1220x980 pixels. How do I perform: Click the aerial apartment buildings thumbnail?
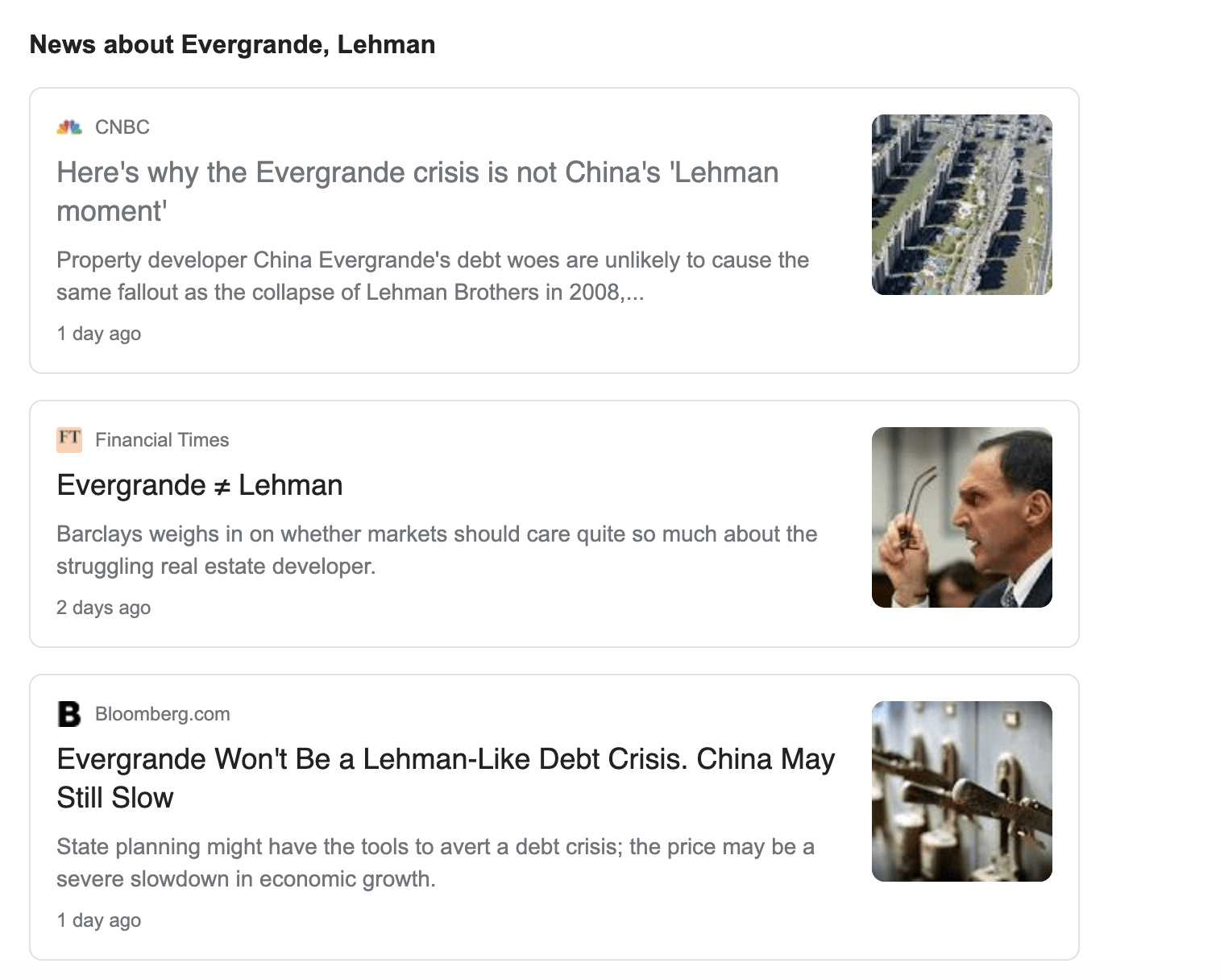[x=961, y=205]
